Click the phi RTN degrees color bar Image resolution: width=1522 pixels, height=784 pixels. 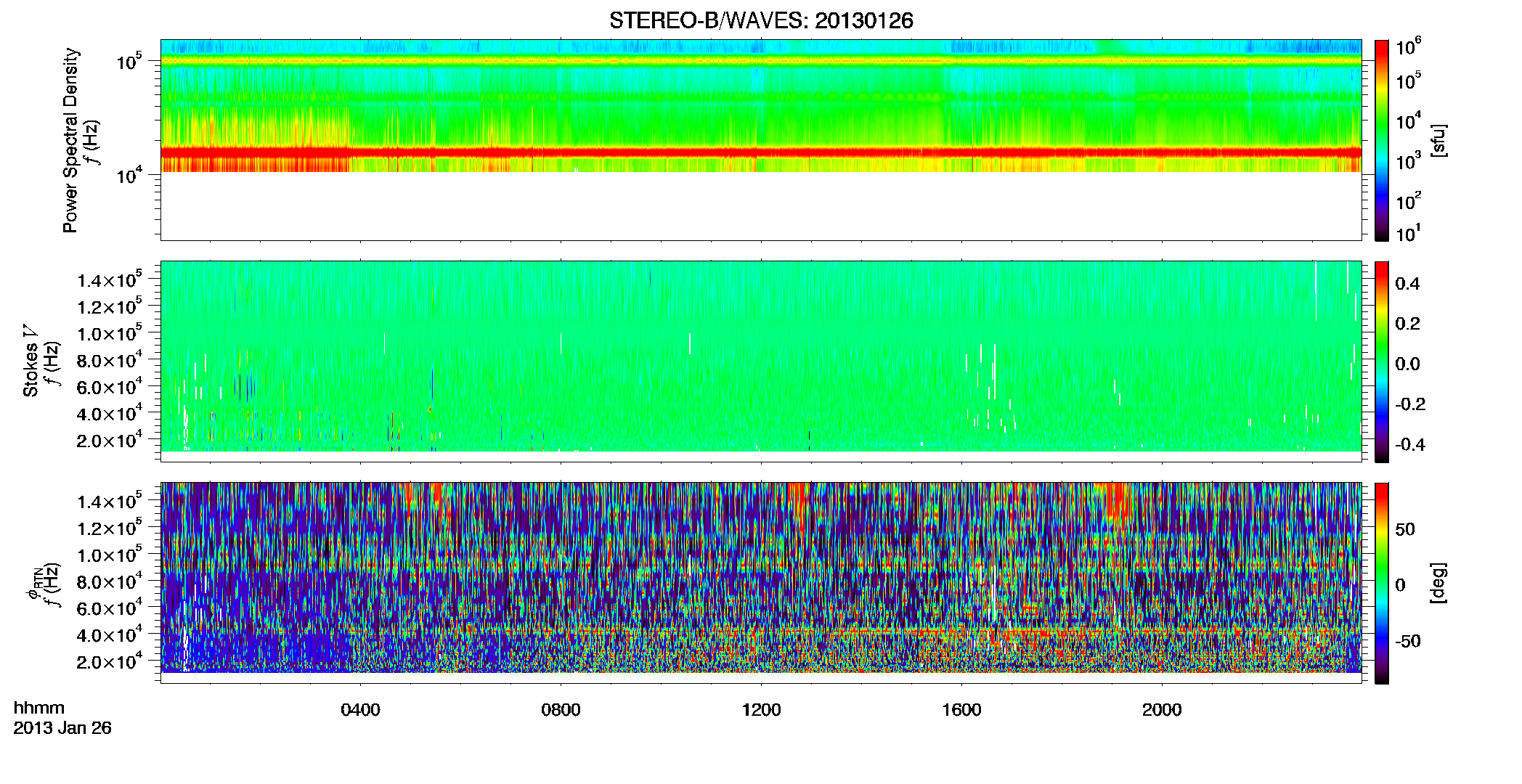(x=1381, y=583)
